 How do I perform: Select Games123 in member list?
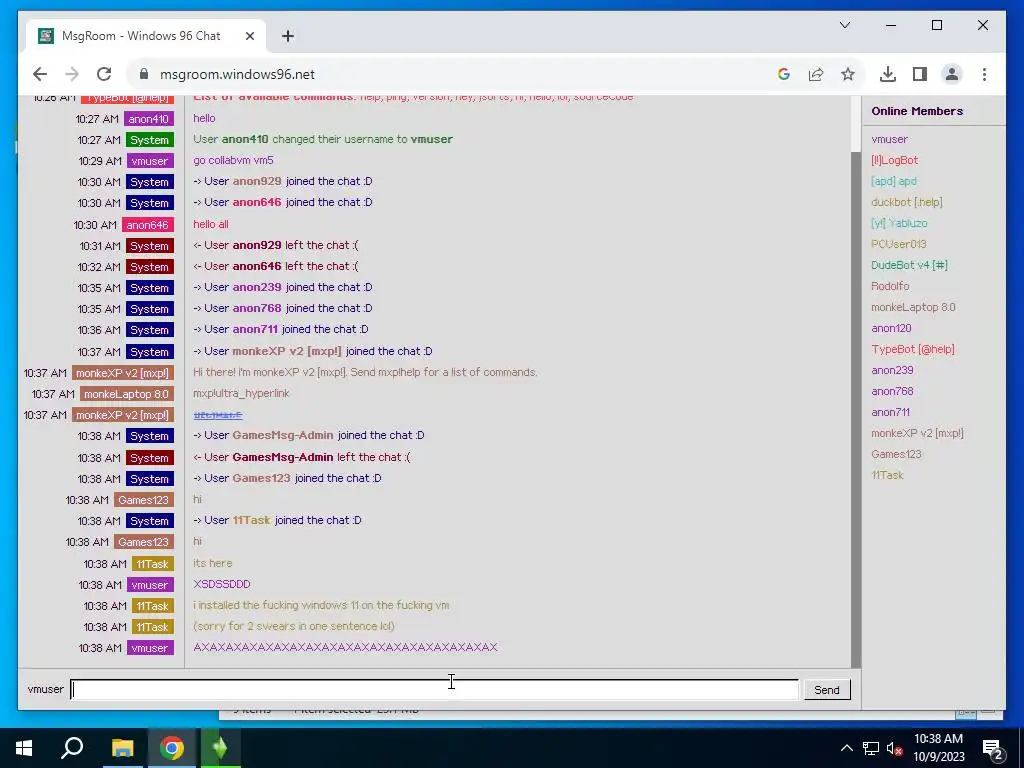coord(896,454)
